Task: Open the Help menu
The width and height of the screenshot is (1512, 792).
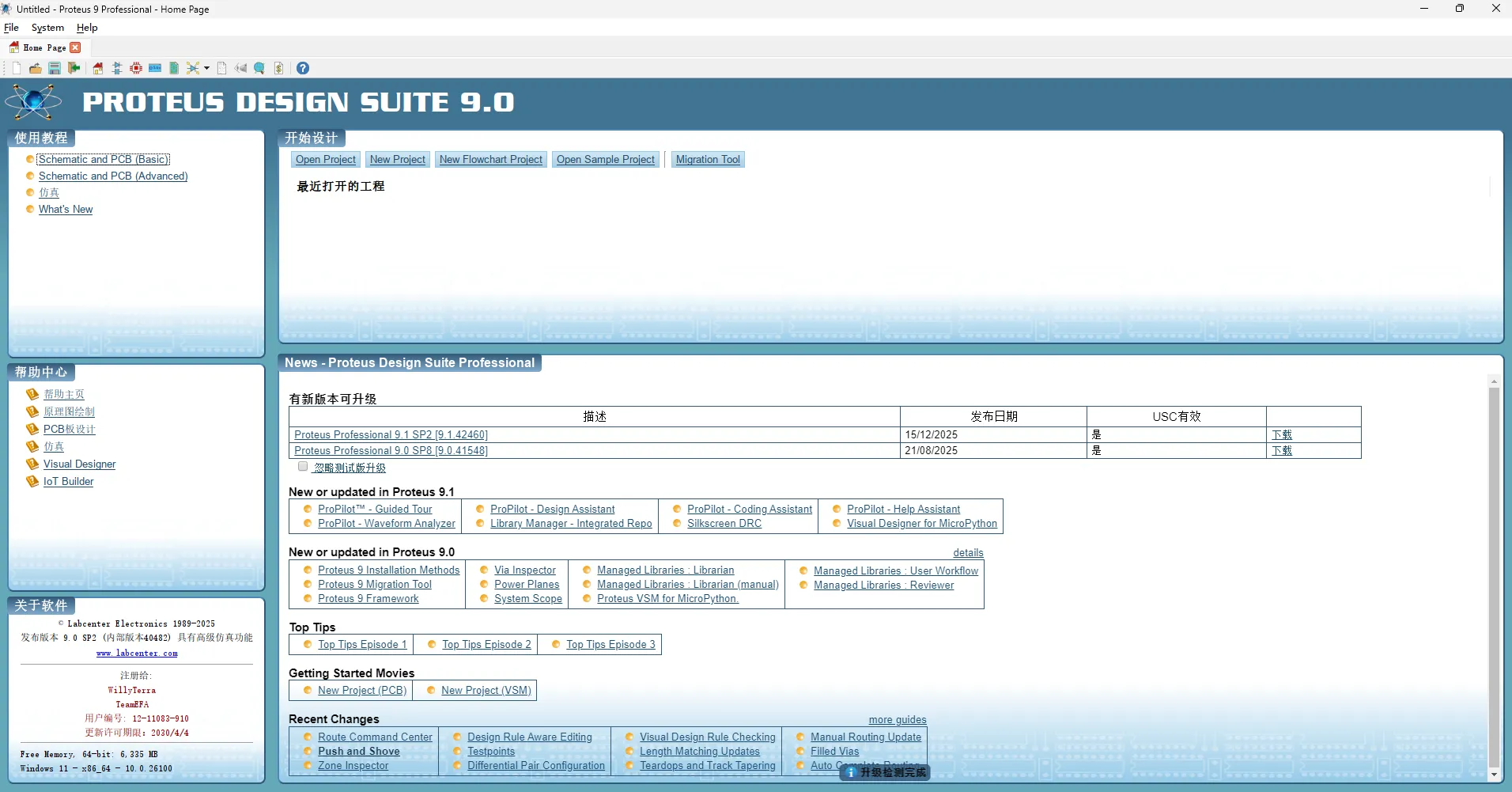Action: (x=87, y=28)
